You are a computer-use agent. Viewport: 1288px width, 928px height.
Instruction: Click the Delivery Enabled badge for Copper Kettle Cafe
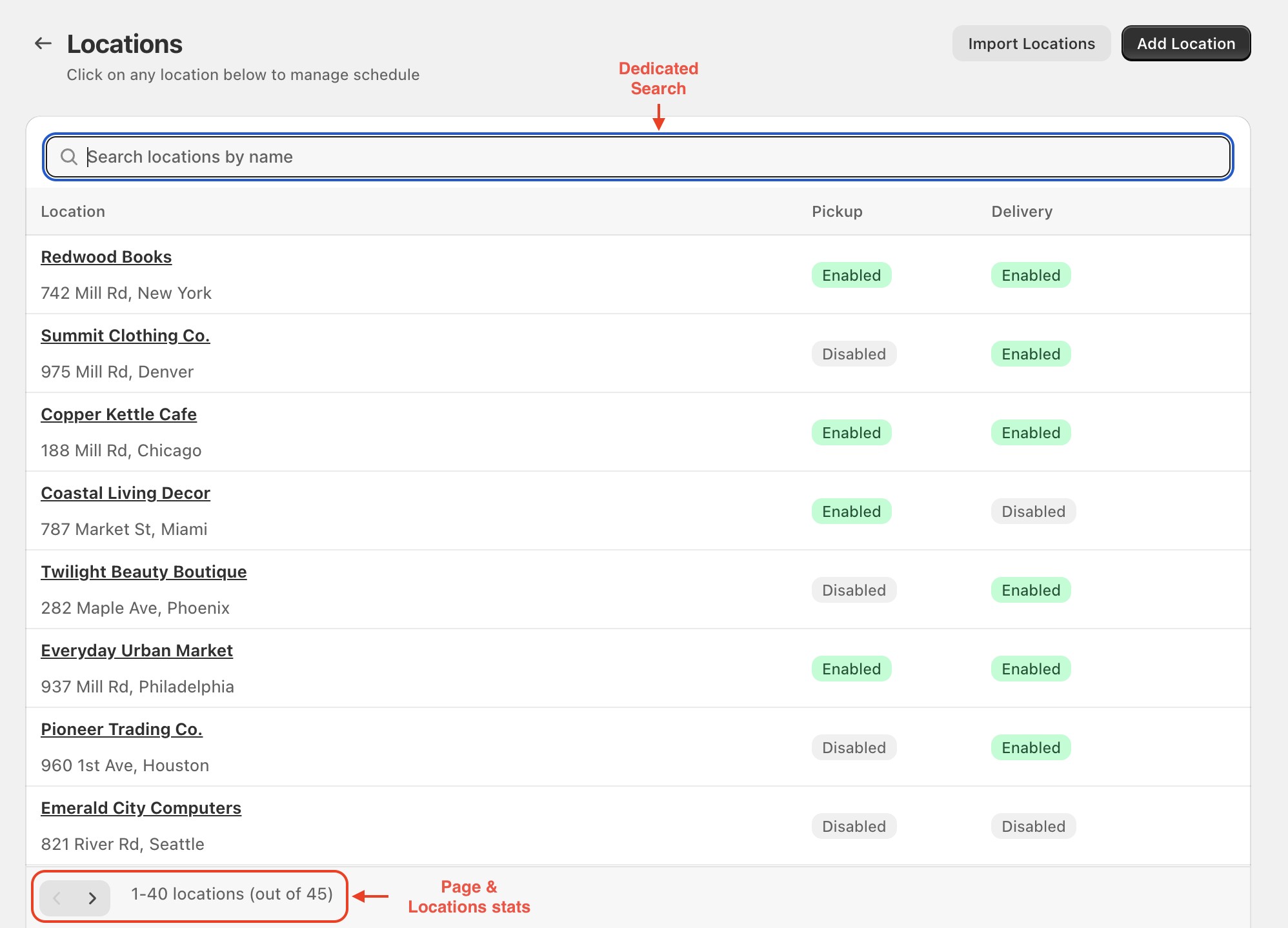[x=1031, y=433]
